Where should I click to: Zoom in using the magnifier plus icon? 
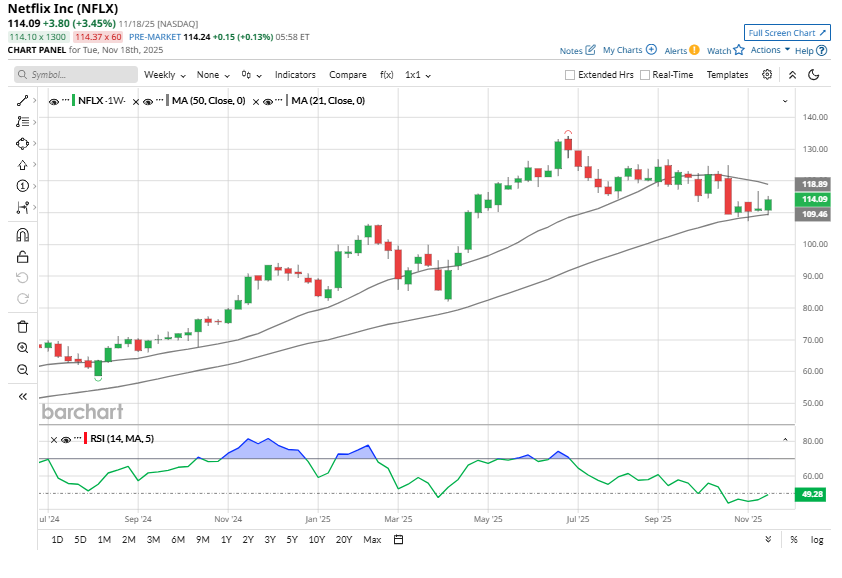(22, 348)
